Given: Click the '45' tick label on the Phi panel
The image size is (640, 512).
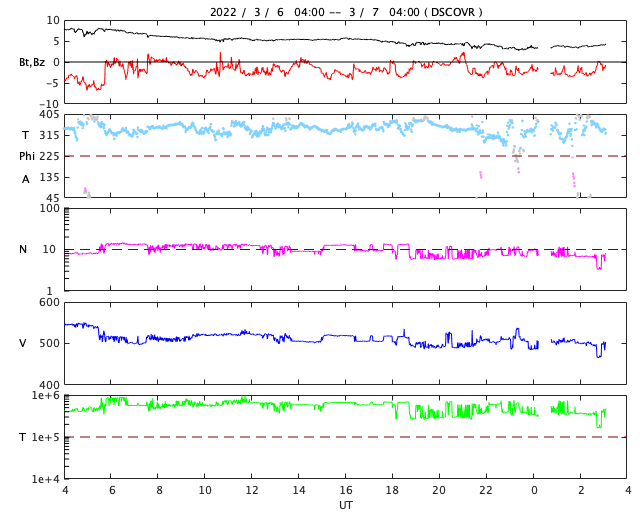Looking at the screenshot, I should (53, 198).
